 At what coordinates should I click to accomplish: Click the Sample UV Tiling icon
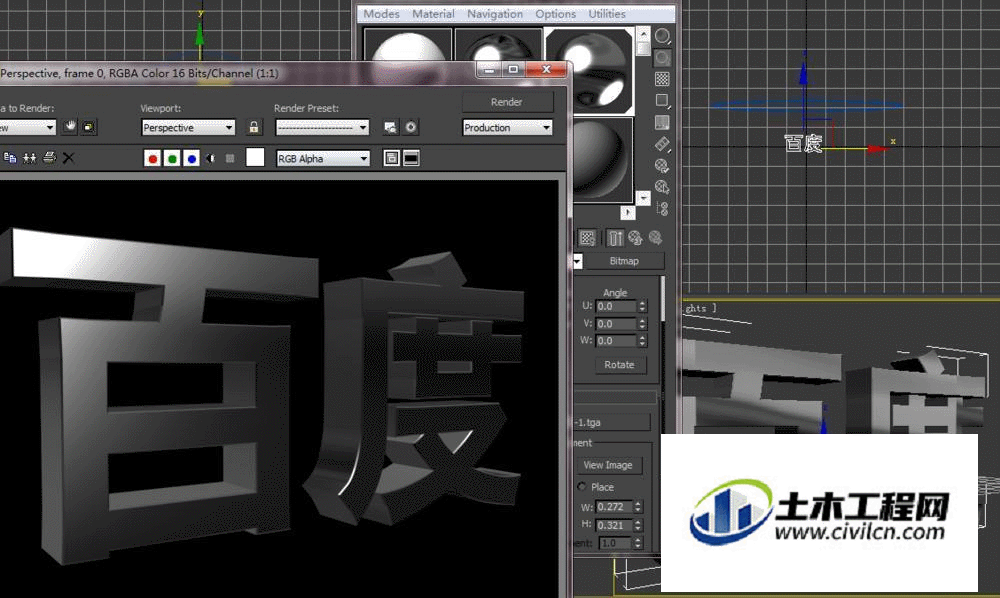(663, 101)
